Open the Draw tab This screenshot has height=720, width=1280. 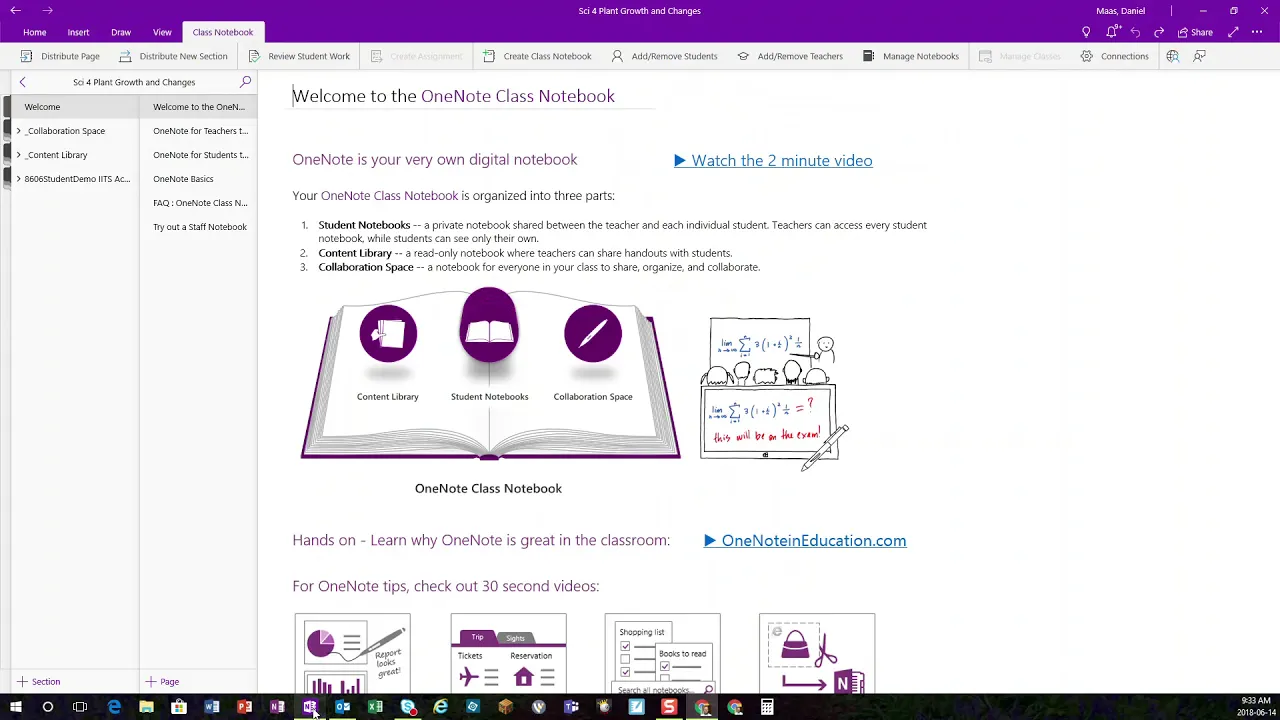pos(121,32)
